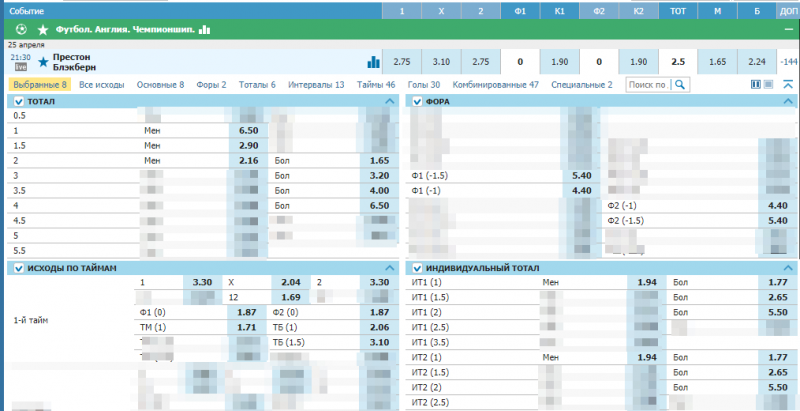Click the market search input field
This screenshot has width=800, height=411.
pyautogui.click(x=648, y=85)
